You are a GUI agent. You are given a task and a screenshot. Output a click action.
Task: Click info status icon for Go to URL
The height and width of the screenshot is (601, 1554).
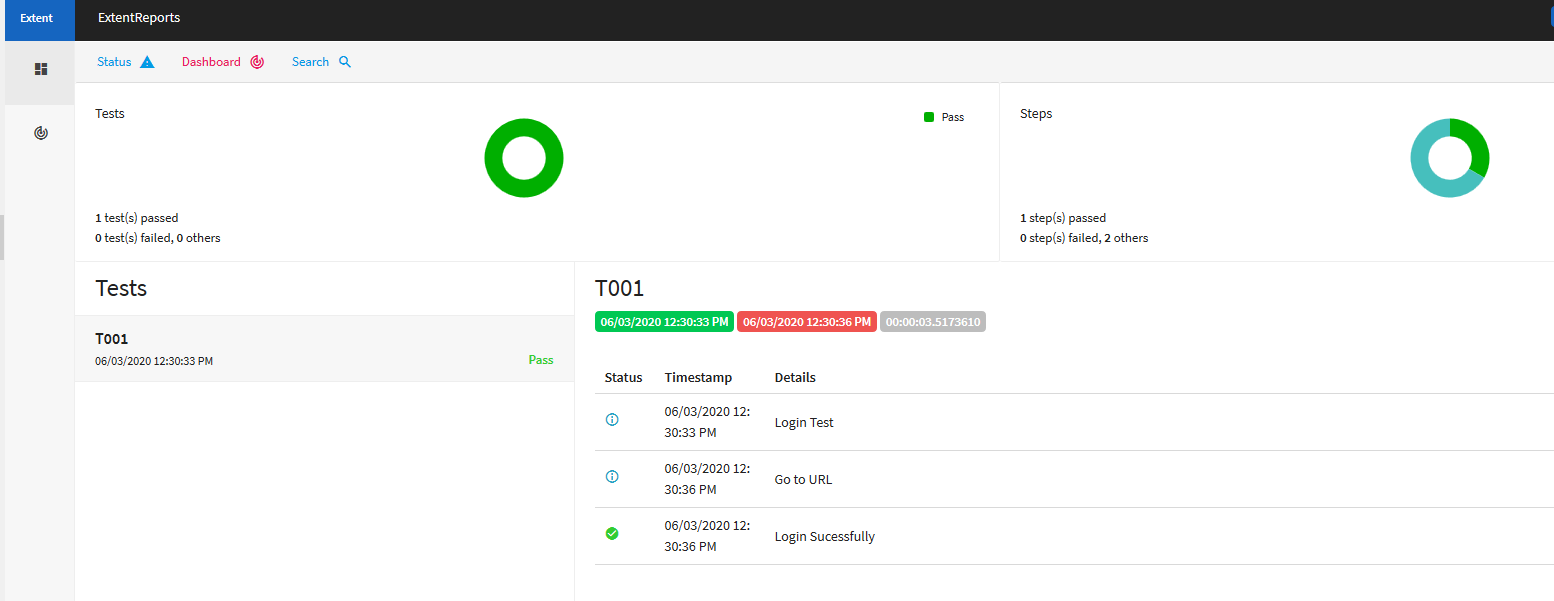click(612, 477)
